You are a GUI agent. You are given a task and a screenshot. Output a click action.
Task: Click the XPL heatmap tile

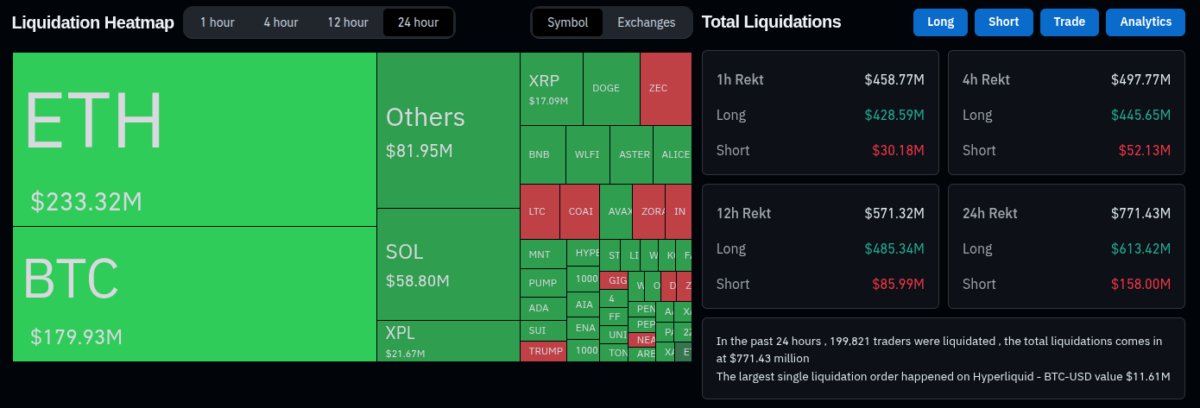click(447, 340)
